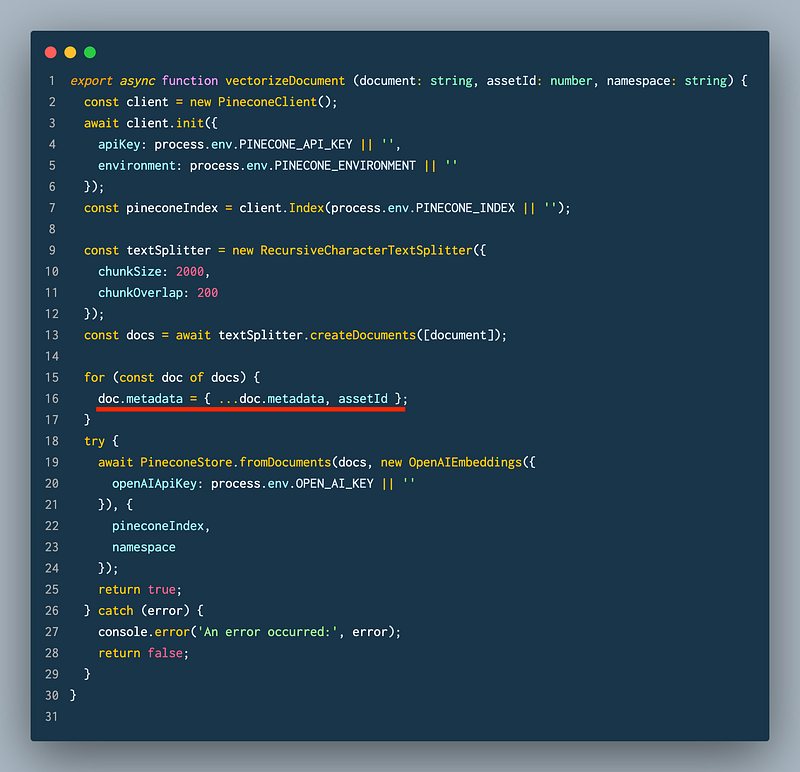Click 'PINECONE_INDEX' on line 7
Viewport: 800px width, 772px height.
tap(465, 208)
